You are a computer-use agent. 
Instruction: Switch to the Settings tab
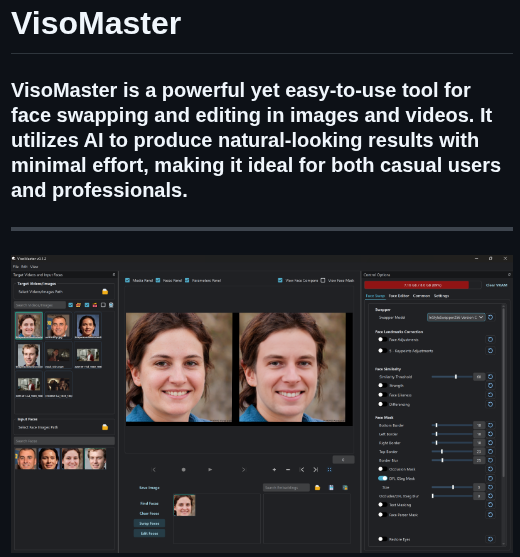(442, 296)
